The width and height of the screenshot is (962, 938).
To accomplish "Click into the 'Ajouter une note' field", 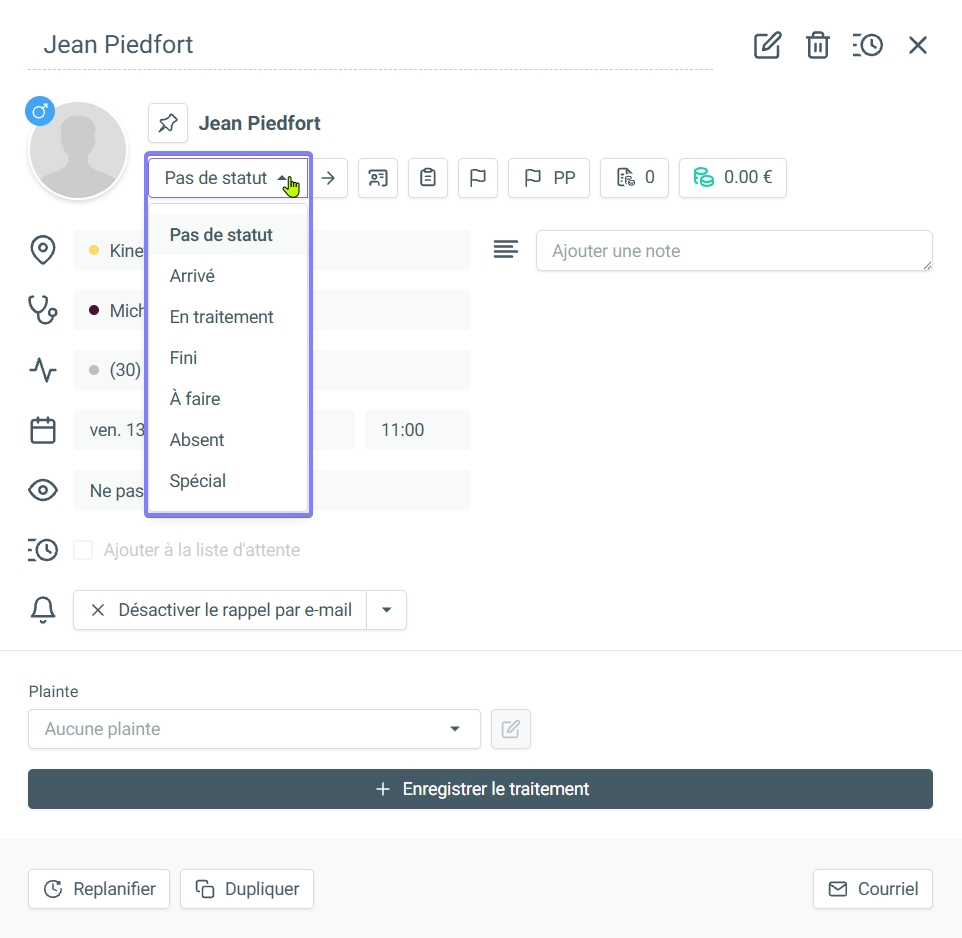I will 733,251.
